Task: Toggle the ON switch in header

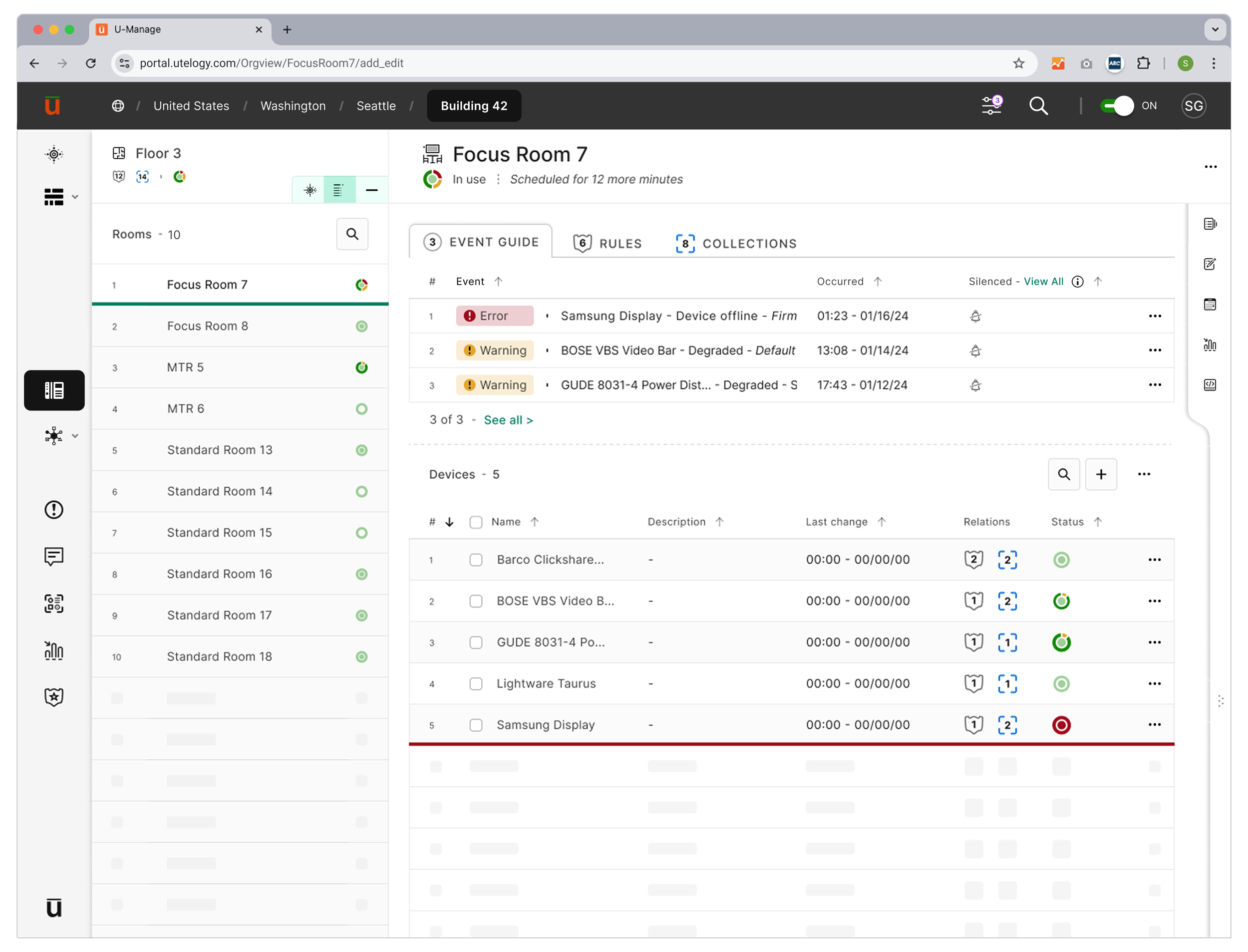Action: pos(1116,106)
